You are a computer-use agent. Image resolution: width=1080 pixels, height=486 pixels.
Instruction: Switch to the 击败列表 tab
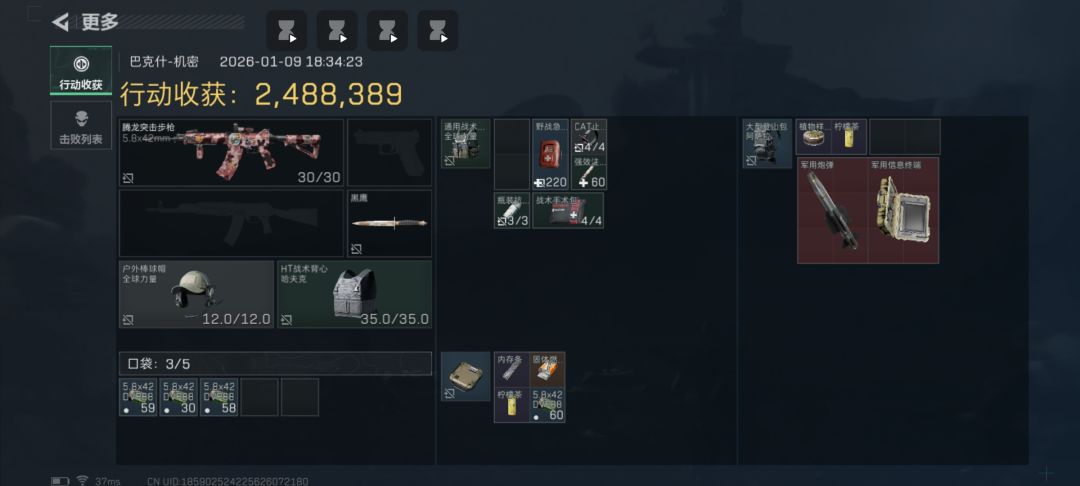point(81,125)
